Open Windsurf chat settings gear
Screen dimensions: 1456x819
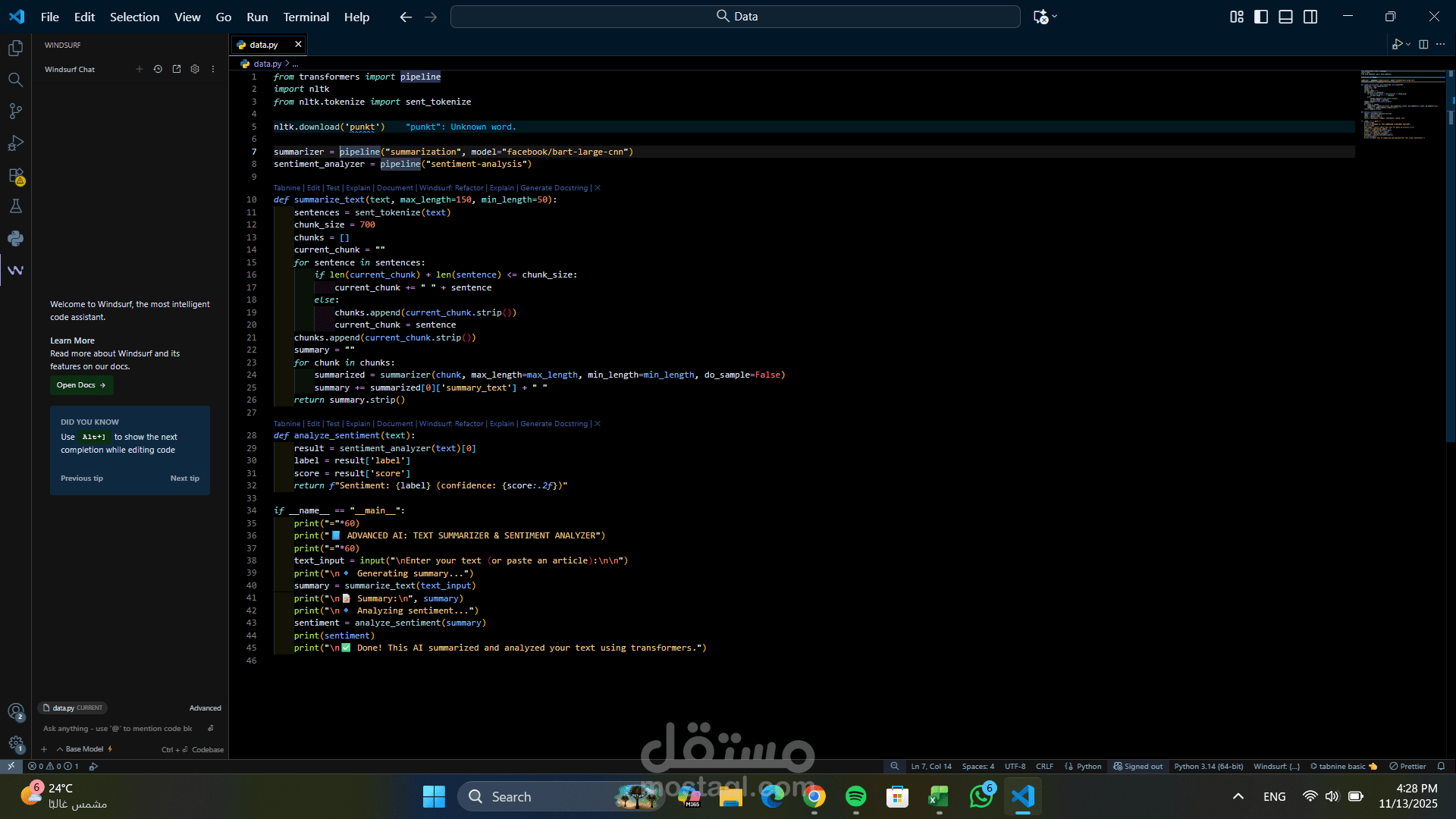195,69
